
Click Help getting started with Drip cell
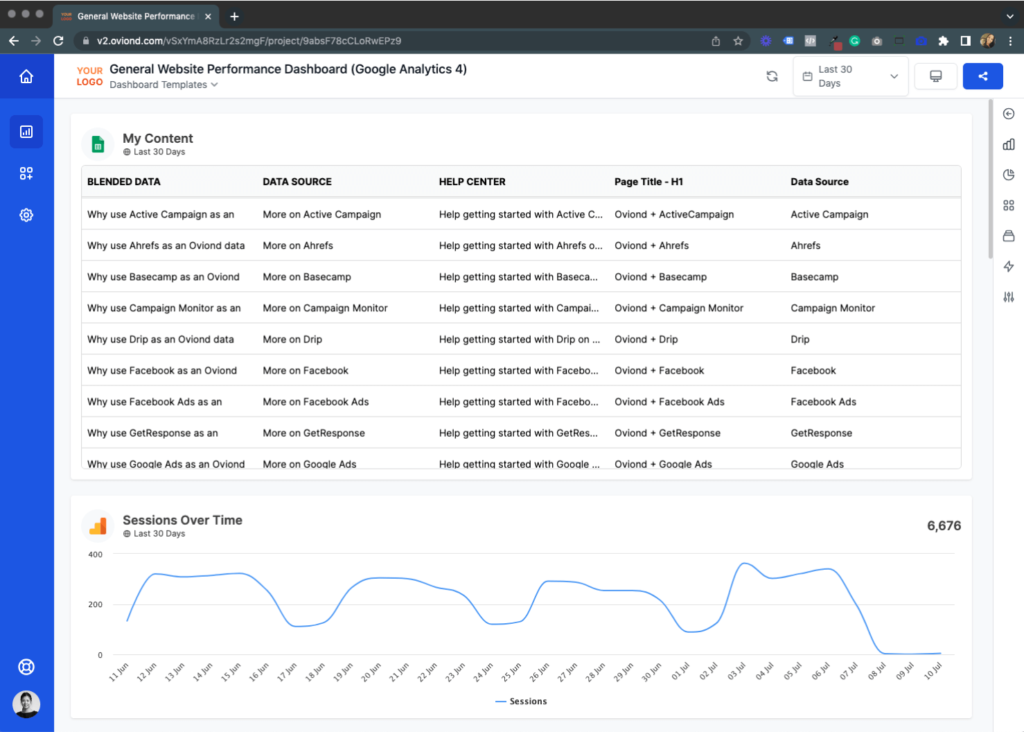pos(519,340)
